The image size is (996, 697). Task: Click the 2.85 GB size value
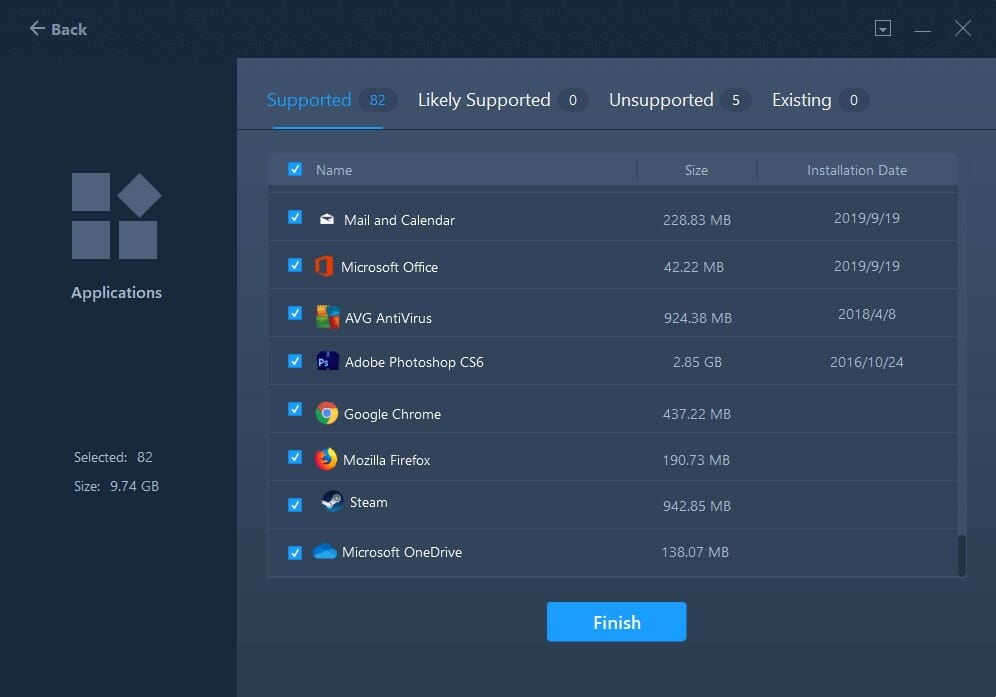click(697, 362)
